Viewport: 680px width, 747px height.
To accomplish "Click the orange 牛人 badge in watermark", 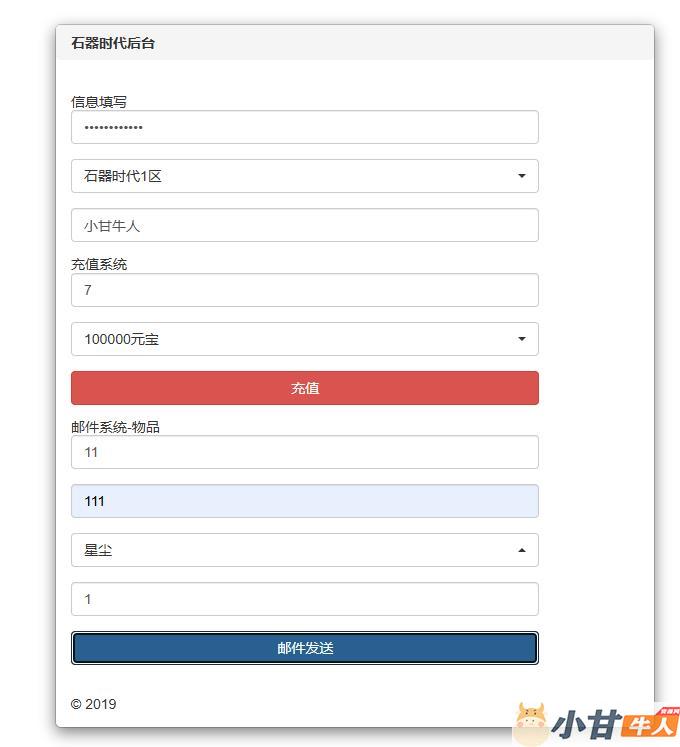I will (x=650, y=726).
